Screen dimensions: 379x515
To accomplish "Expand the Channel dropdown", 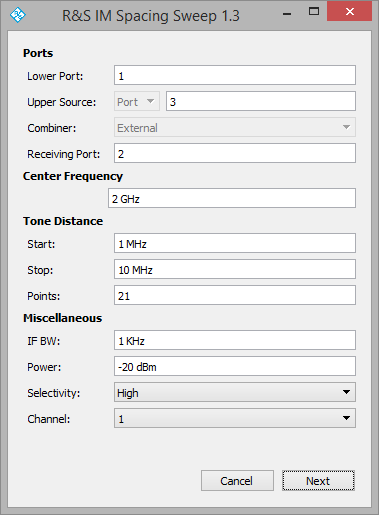I will 235,418.
